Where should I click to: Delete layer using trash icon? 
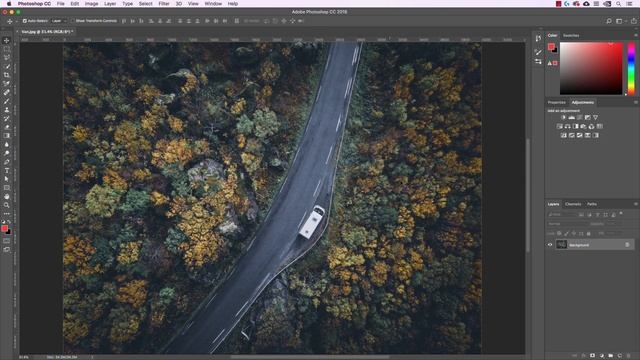pos(629,356)
